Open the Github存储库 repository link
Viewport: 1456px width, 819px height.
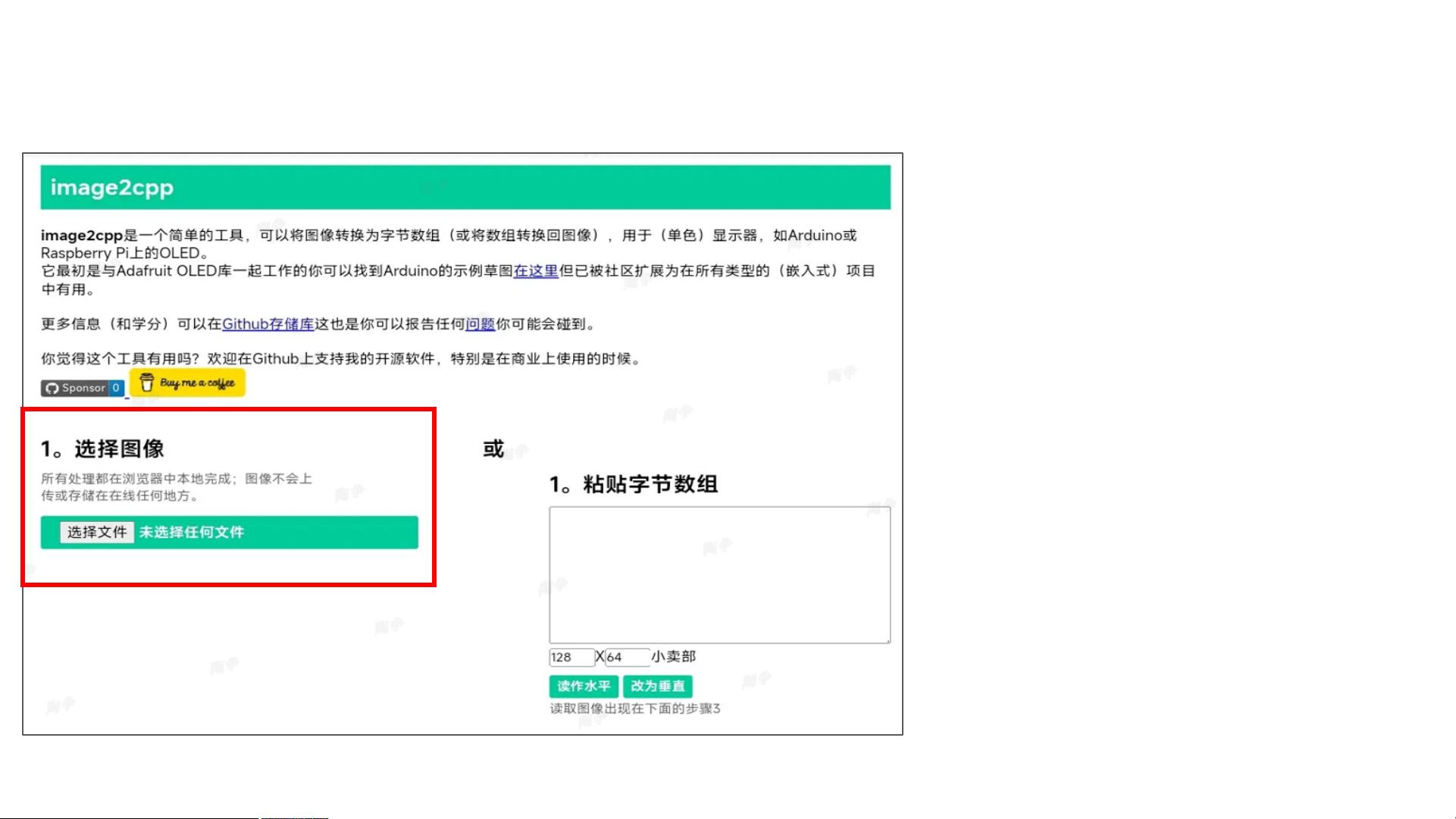click(268, 324)
